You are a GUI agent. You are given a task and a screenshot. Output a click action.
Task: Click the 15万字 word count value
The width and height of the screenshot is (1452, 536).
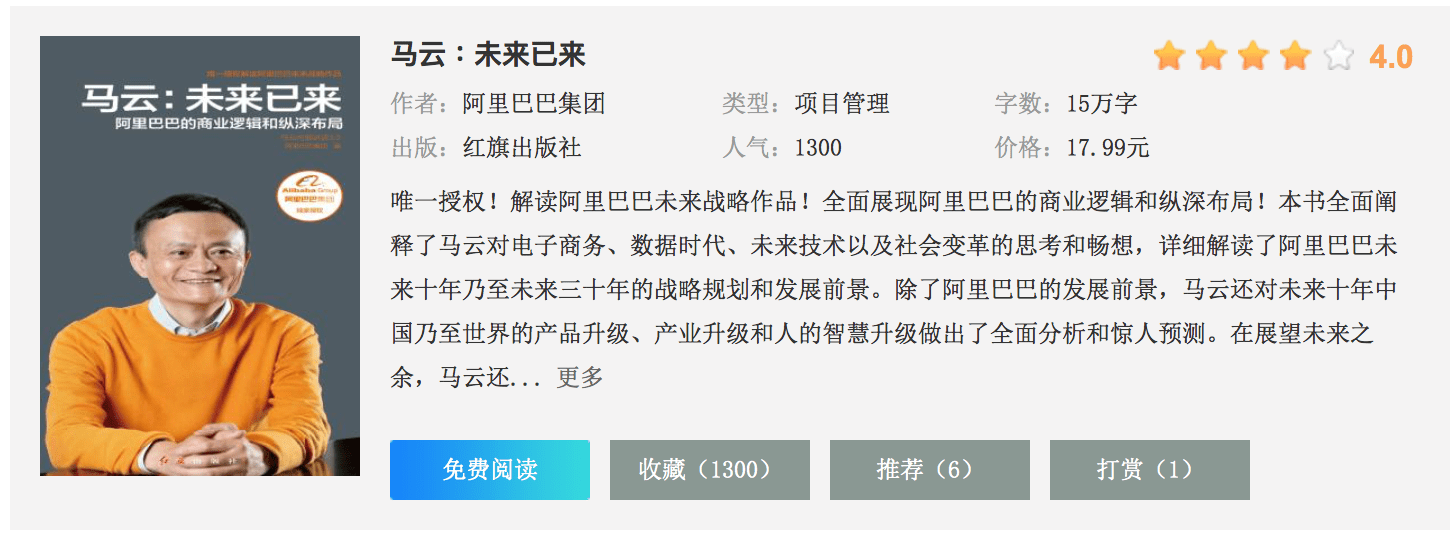point(1102,104)
